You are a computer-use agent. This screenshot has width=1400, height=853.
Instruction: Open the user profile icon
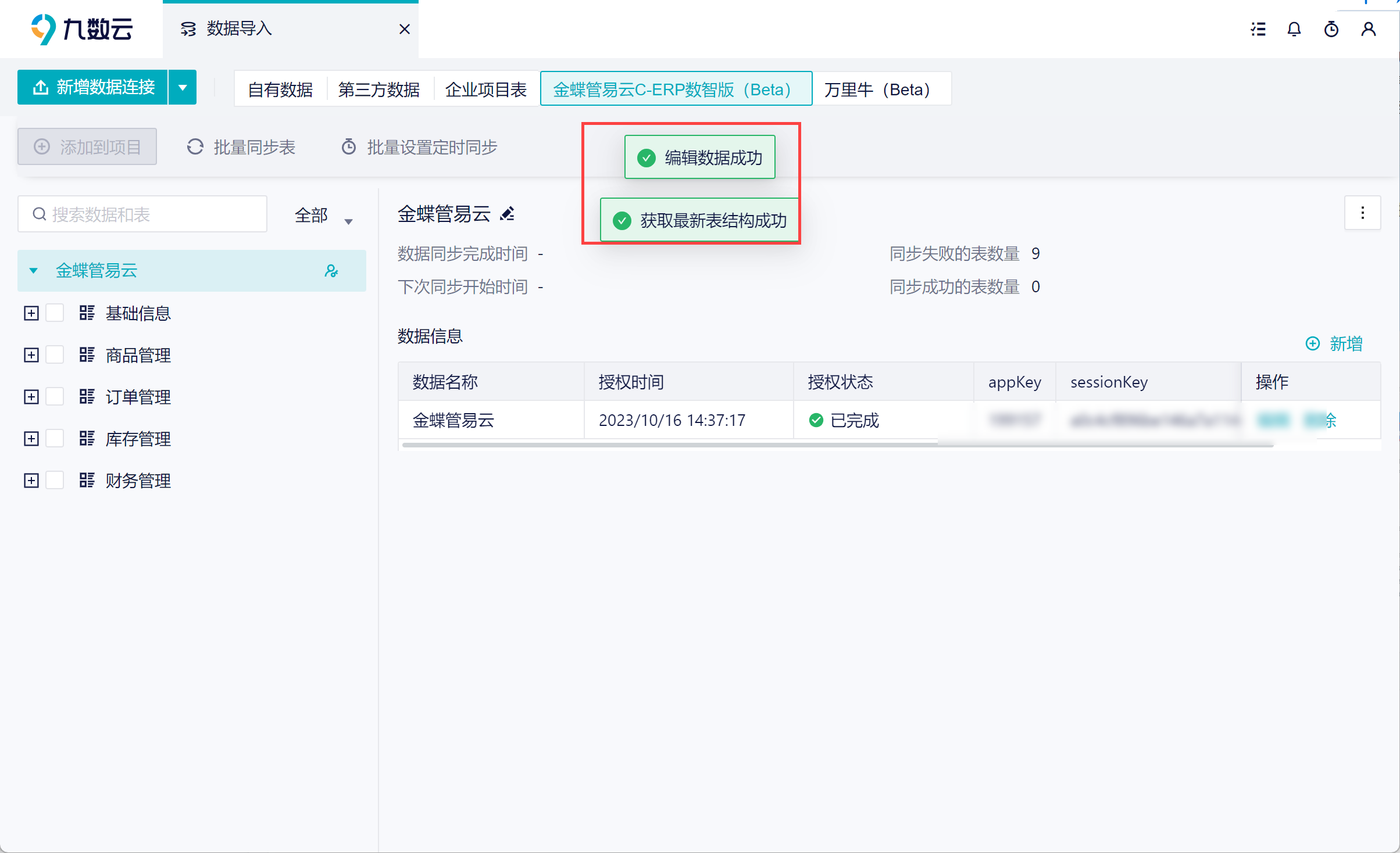tap(1369, 29)
